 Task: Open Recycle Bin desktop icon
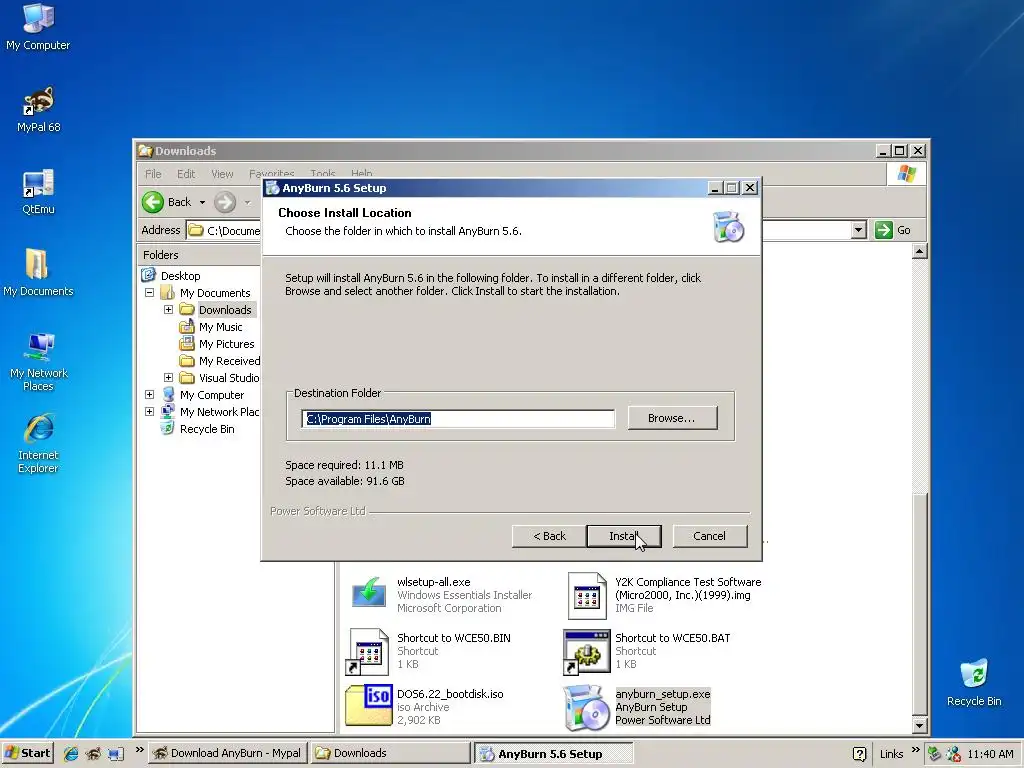tap(974, 682)
